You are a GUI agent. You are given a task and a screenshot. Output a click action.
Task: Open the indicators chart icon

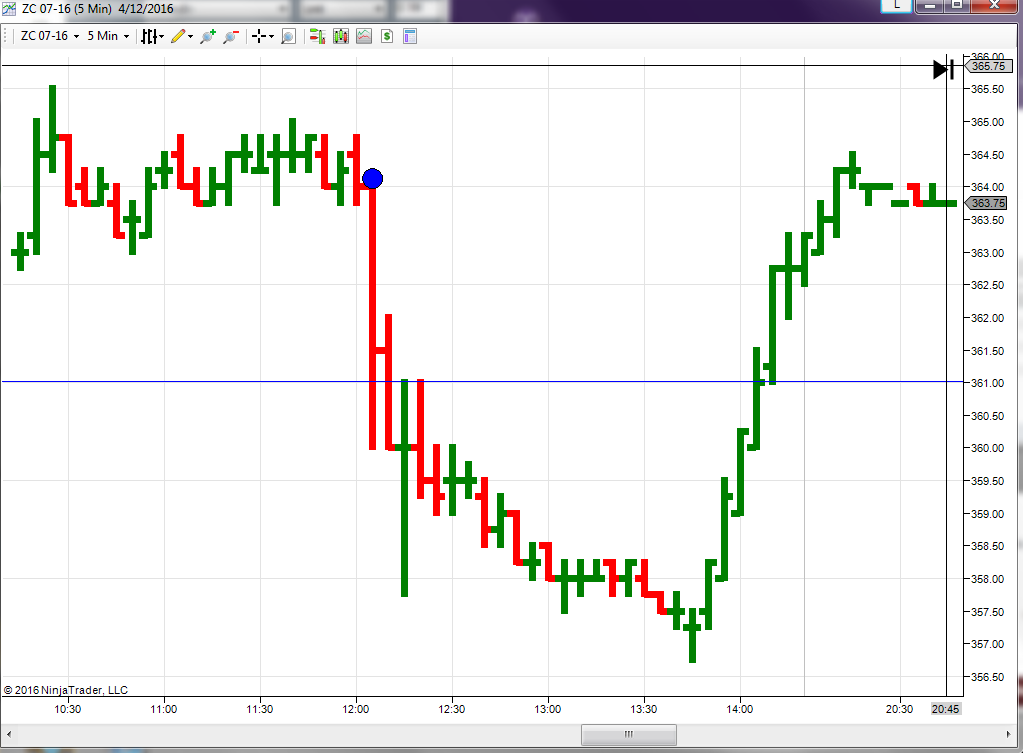pyautogui.click(x=364, y=37)
